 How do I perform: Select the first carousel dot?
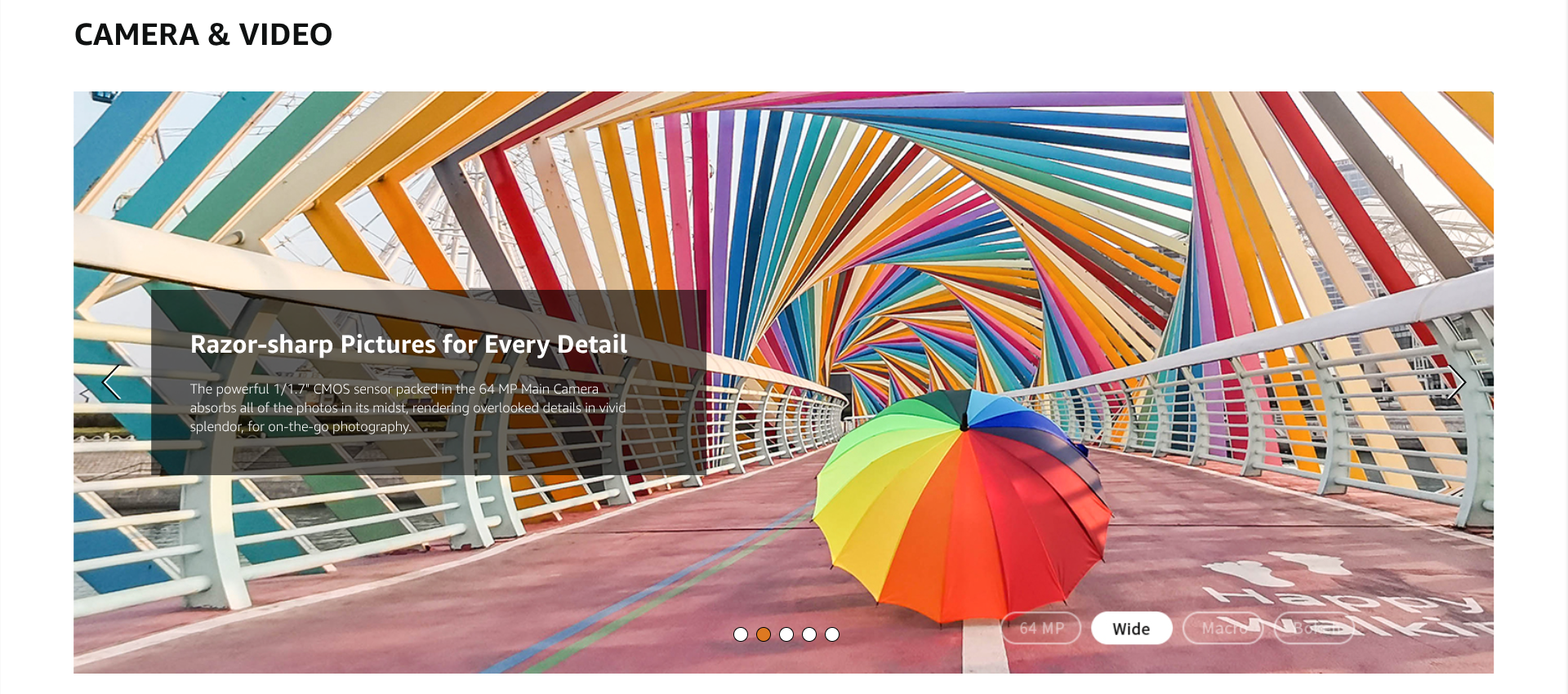741,634
